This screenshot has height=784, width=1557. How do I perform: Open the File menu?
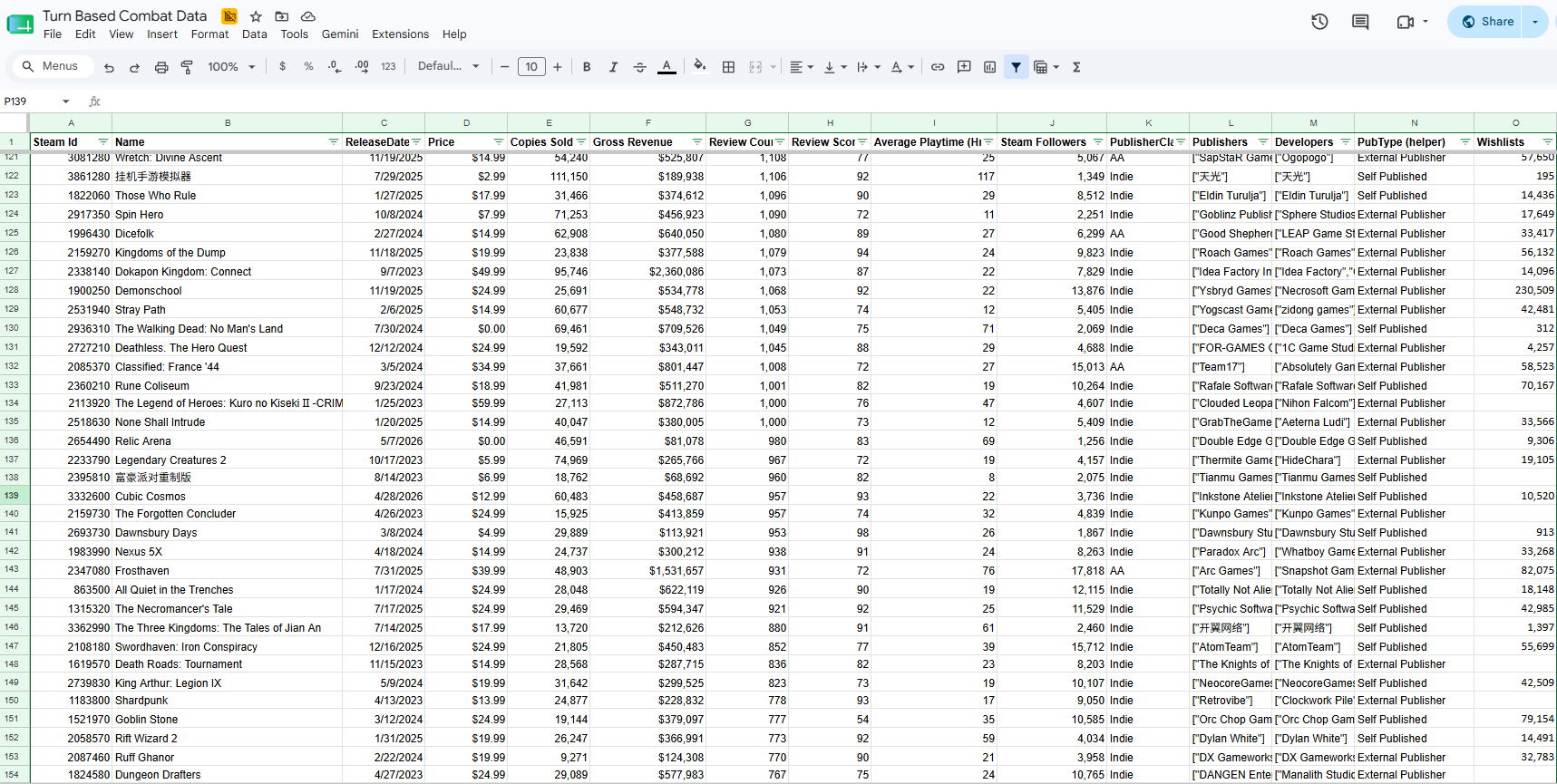[x=53, y=34]
